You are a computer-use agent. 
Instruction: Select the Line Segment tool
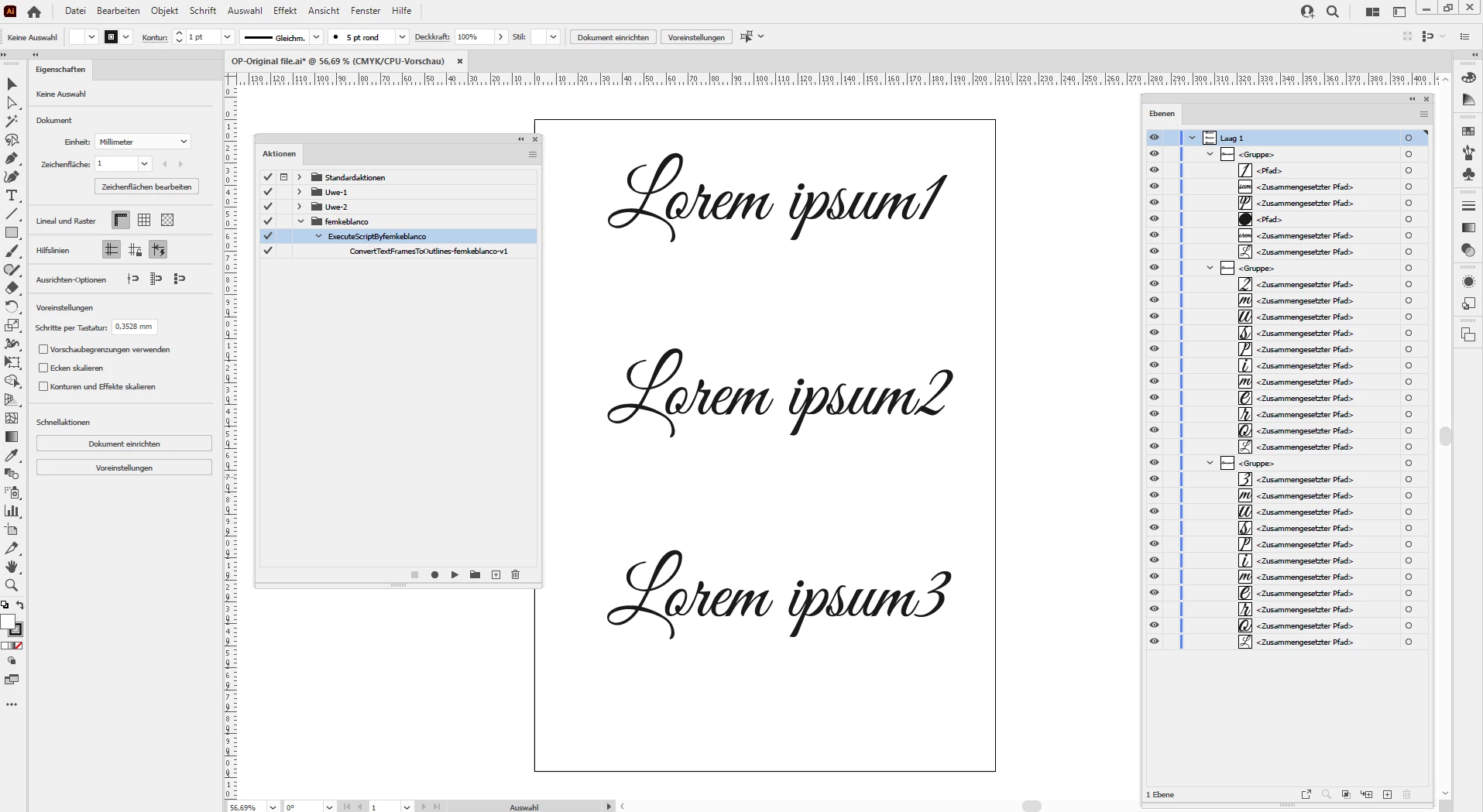12,214
